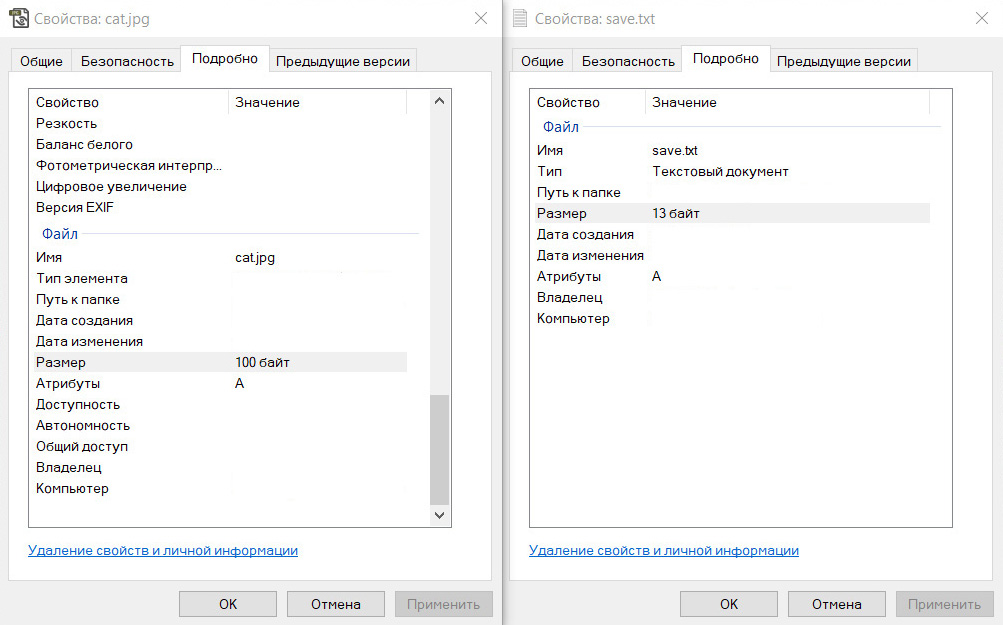
Task: Select the Цифровое увеличение row
Action: 218,187
